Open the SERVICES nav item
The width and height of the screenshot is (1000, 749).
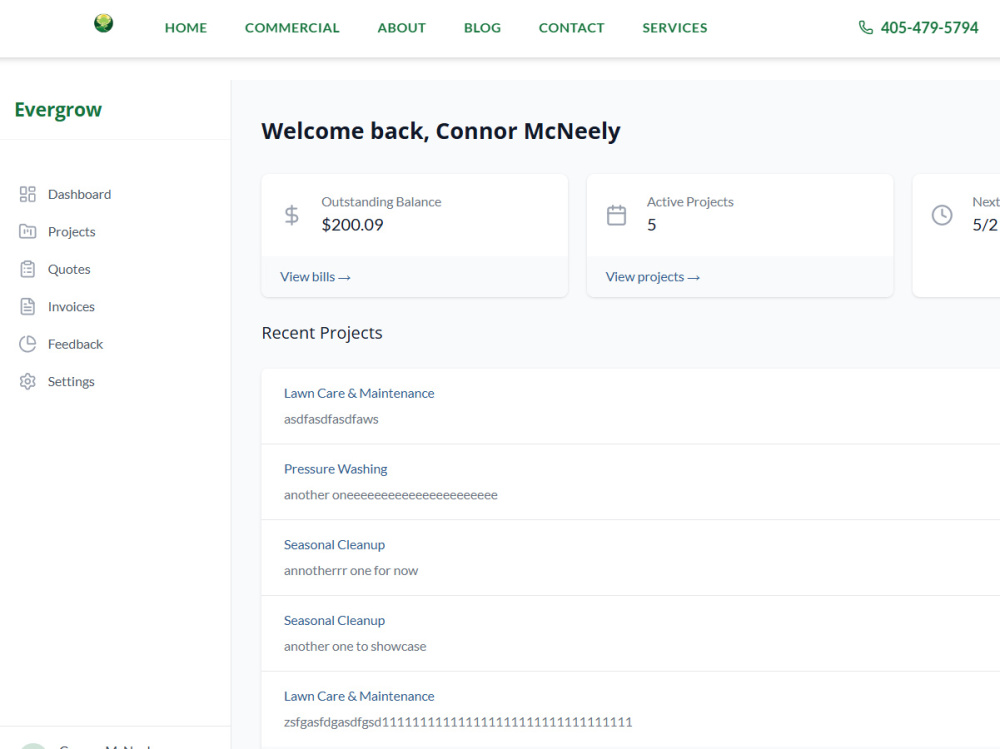coord(675,28)
